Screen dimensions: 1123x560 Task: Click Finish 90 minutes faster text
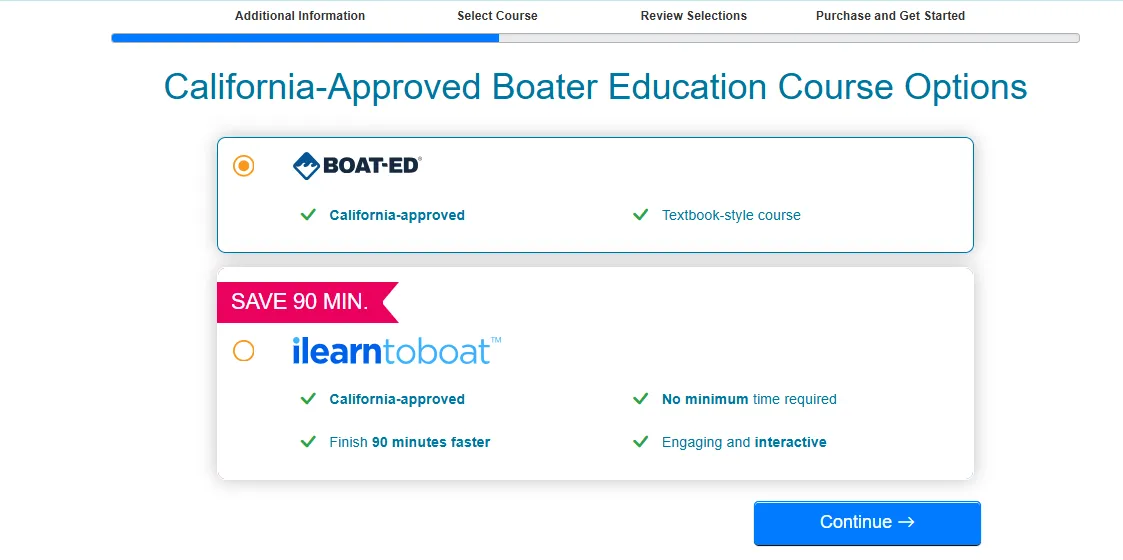410,442
